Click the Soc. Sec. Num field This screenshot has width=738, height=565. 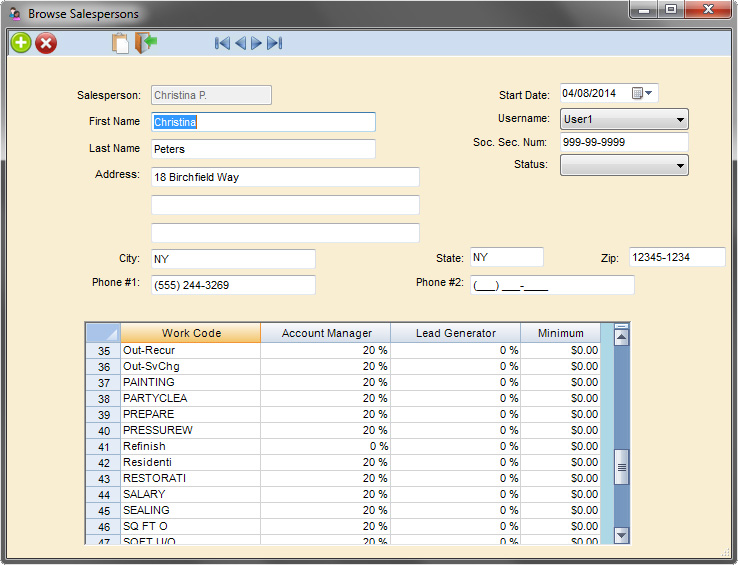624,142
